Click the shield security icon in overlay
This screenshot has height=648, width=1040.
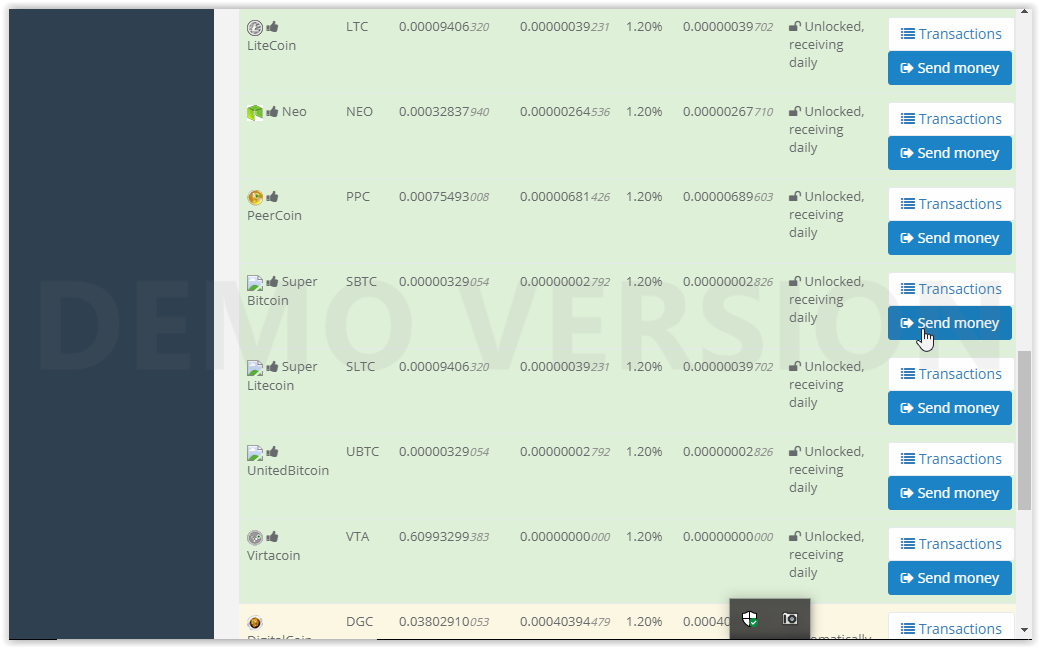[749, 619]
